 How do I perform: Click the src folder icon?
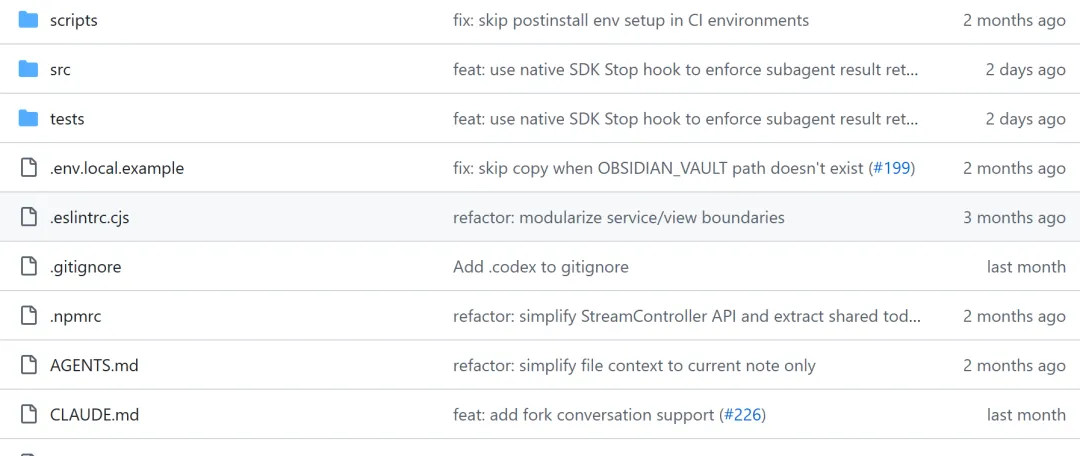click(28, 69)
